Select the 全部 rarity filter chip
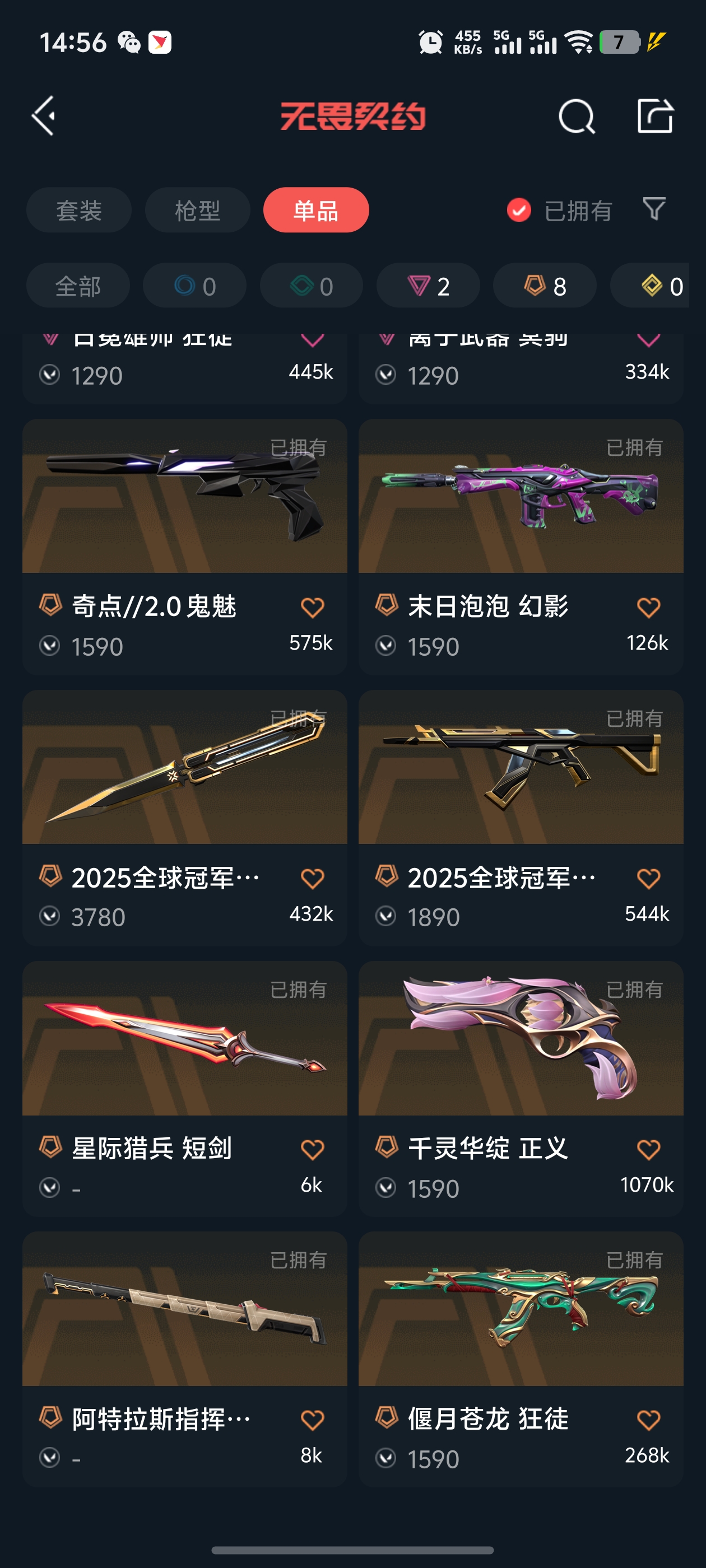The height and width of the screenshot is (1568, 706). click(x=78, y=286)
